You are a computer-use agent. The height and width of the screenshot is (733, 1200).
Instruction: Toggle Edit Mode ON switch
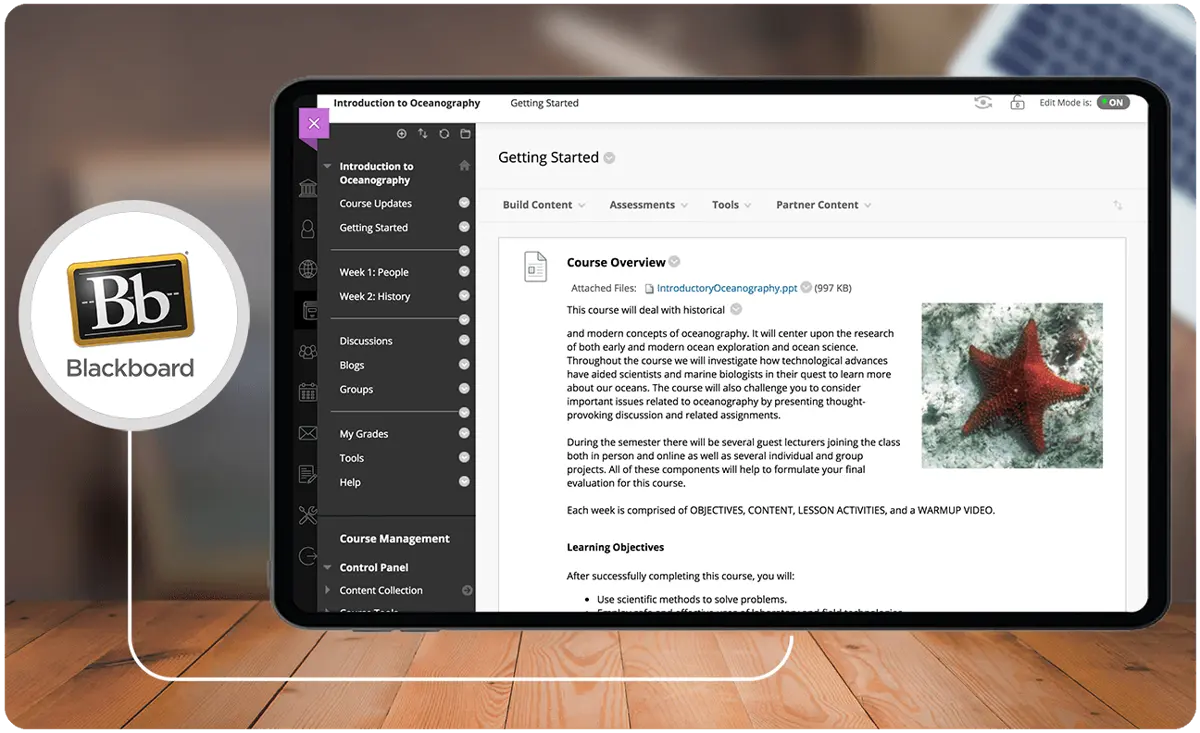tap(1113, 103)
